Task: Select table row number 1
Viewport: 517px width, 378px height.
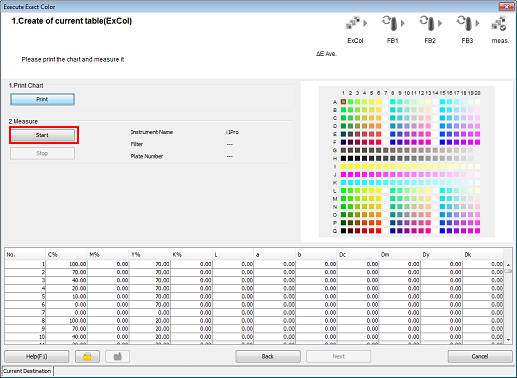Action: pos(254,264)
